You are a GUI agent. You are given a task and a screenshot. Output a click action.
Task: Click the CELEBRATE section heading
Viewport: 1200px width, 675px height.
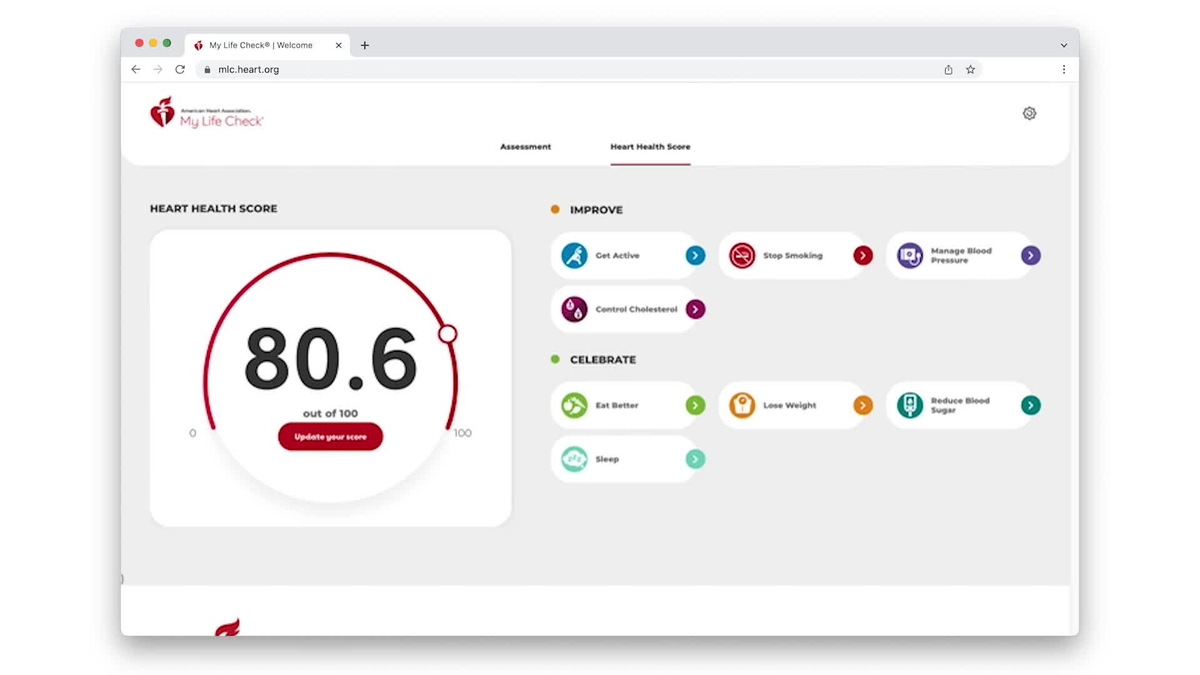point(603,360)
